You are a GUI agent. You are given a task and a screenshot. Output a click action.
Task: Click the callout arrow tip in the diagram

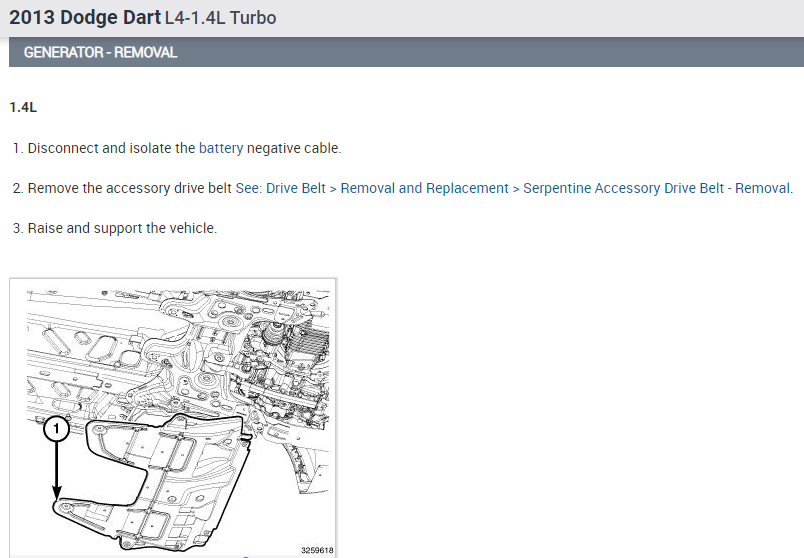click(56, 495)
